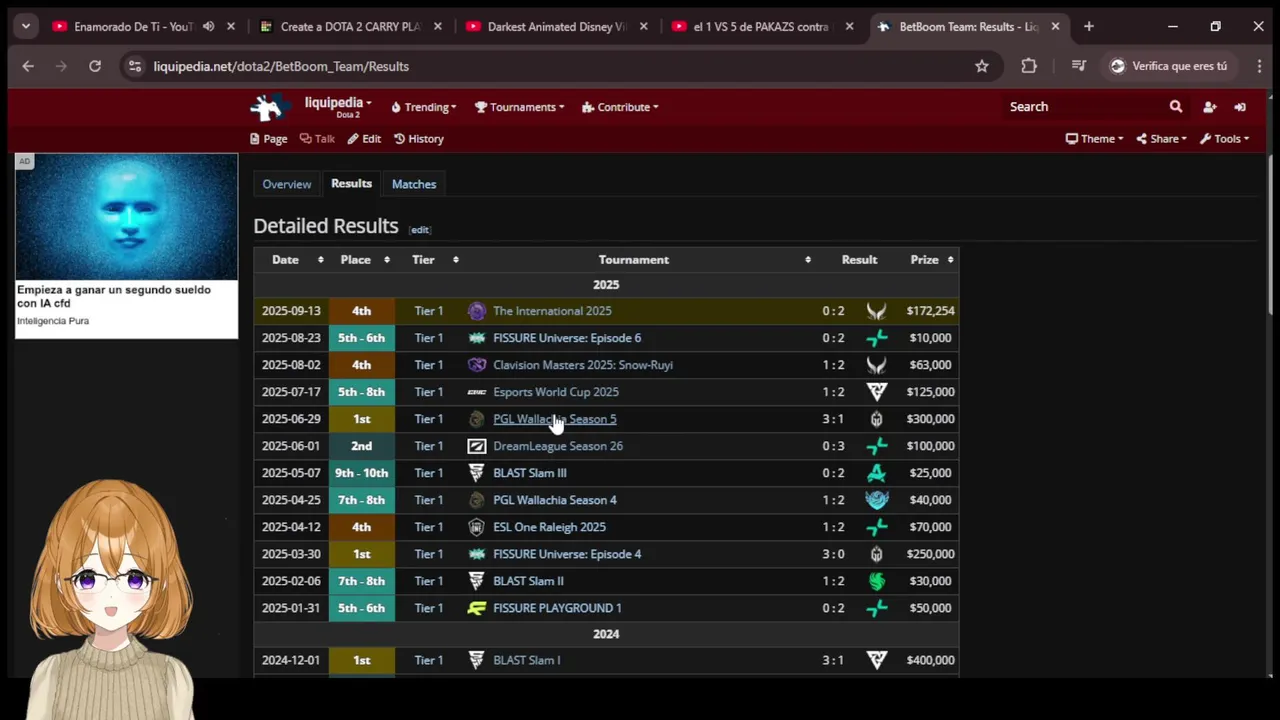Click the create account user icon
This screenshot has width=1280, height=720.
click(x=1210, y=107)
